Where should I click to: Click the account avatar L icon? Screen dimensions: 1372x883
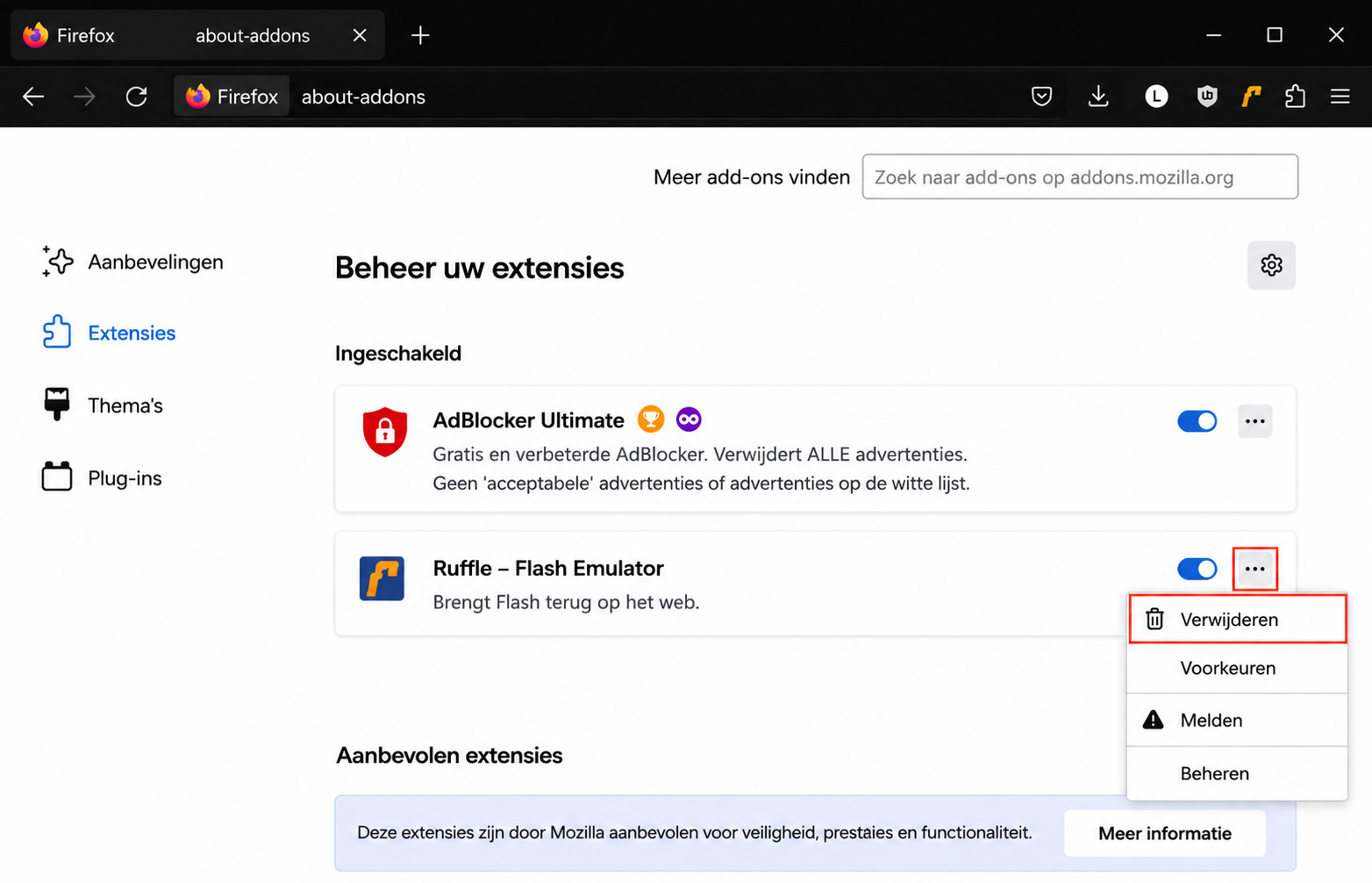(x=1156, y=97)
